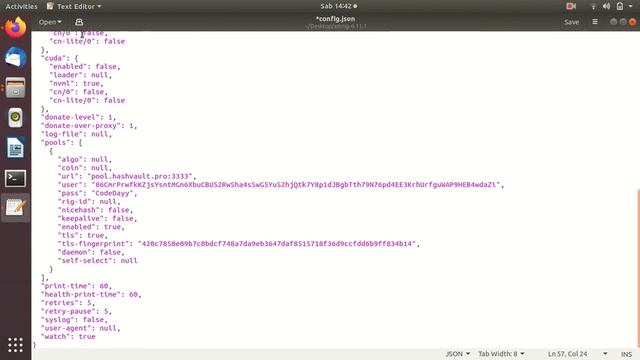This screenshot has height=360, width=640.
Task: Click the "retry-pause": 5 line
Action: [76, 311]
